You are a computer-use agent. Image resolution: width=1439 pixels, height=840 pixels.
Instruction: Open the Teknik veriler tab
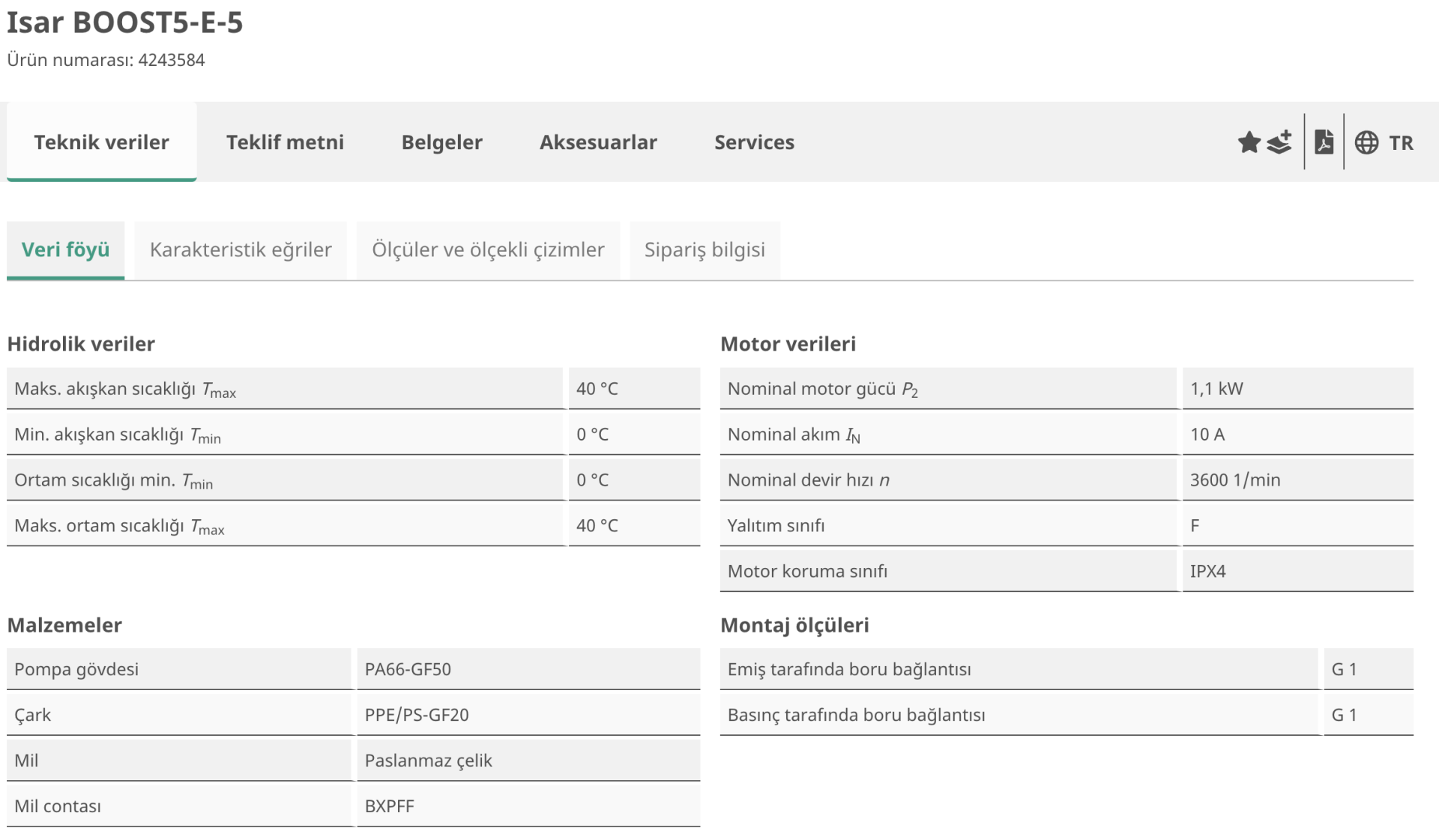pos(101,142)
